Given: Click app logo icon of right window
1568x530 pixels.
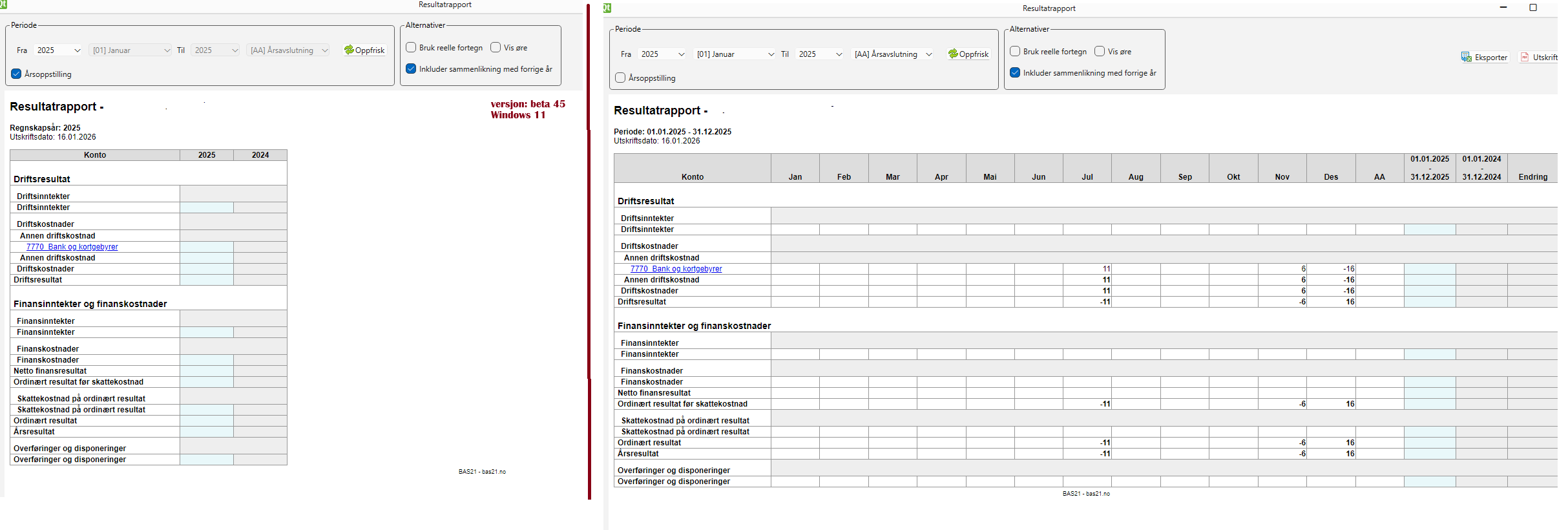Looking at the screenshot, I should pyautogui.click(x=607, y=8).
